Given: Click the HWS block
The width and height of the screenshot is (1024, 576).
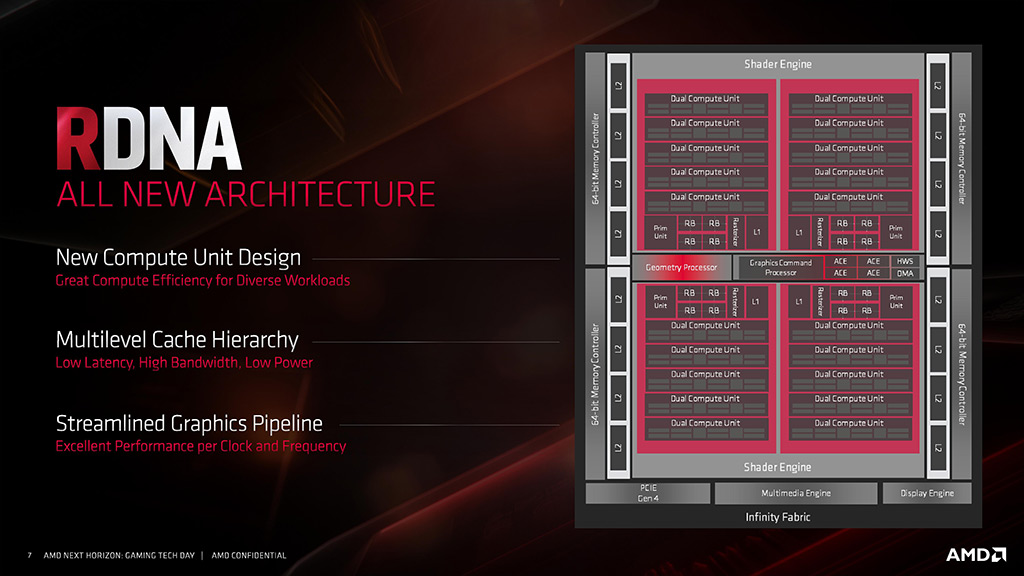Looking at the screenshot, I should tap(905, 261).
